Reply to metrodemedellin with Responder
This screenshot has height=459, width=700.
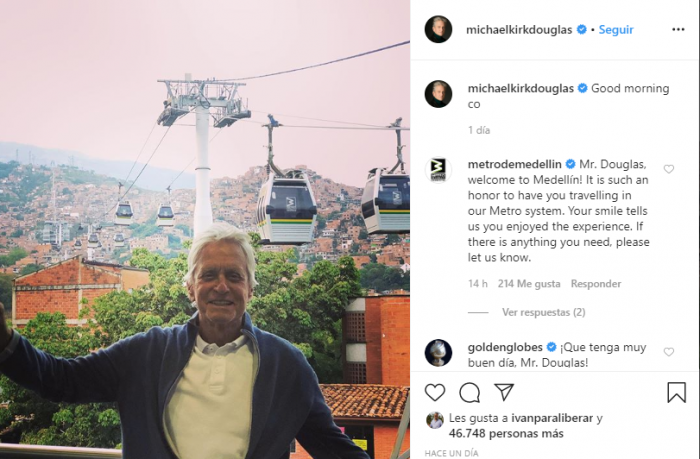tap(596, 284)
